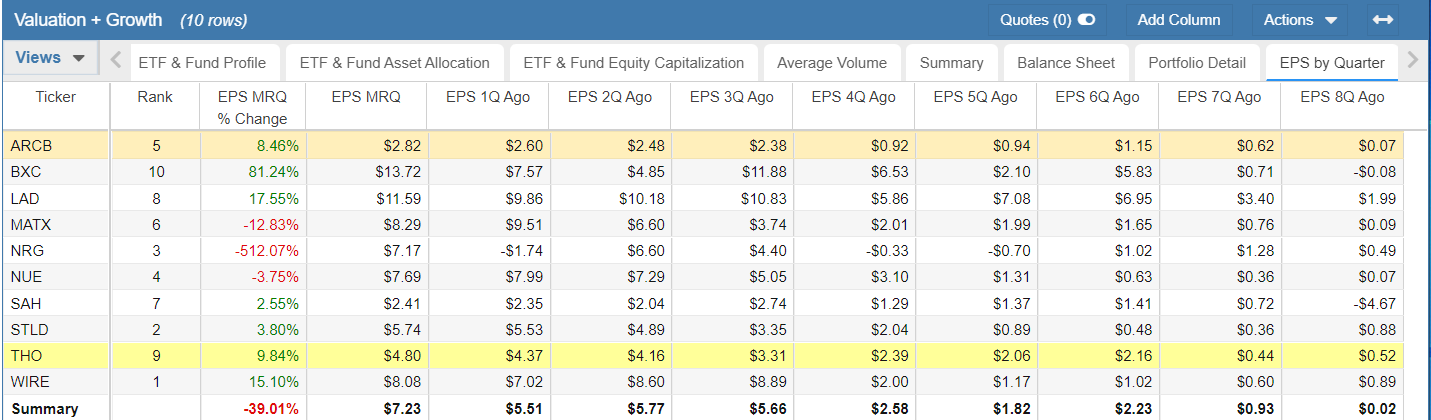The height and width of the screenshot is (420, 1431).
Task: Select the Average Volume tab
Action: [x=832, y=62]
